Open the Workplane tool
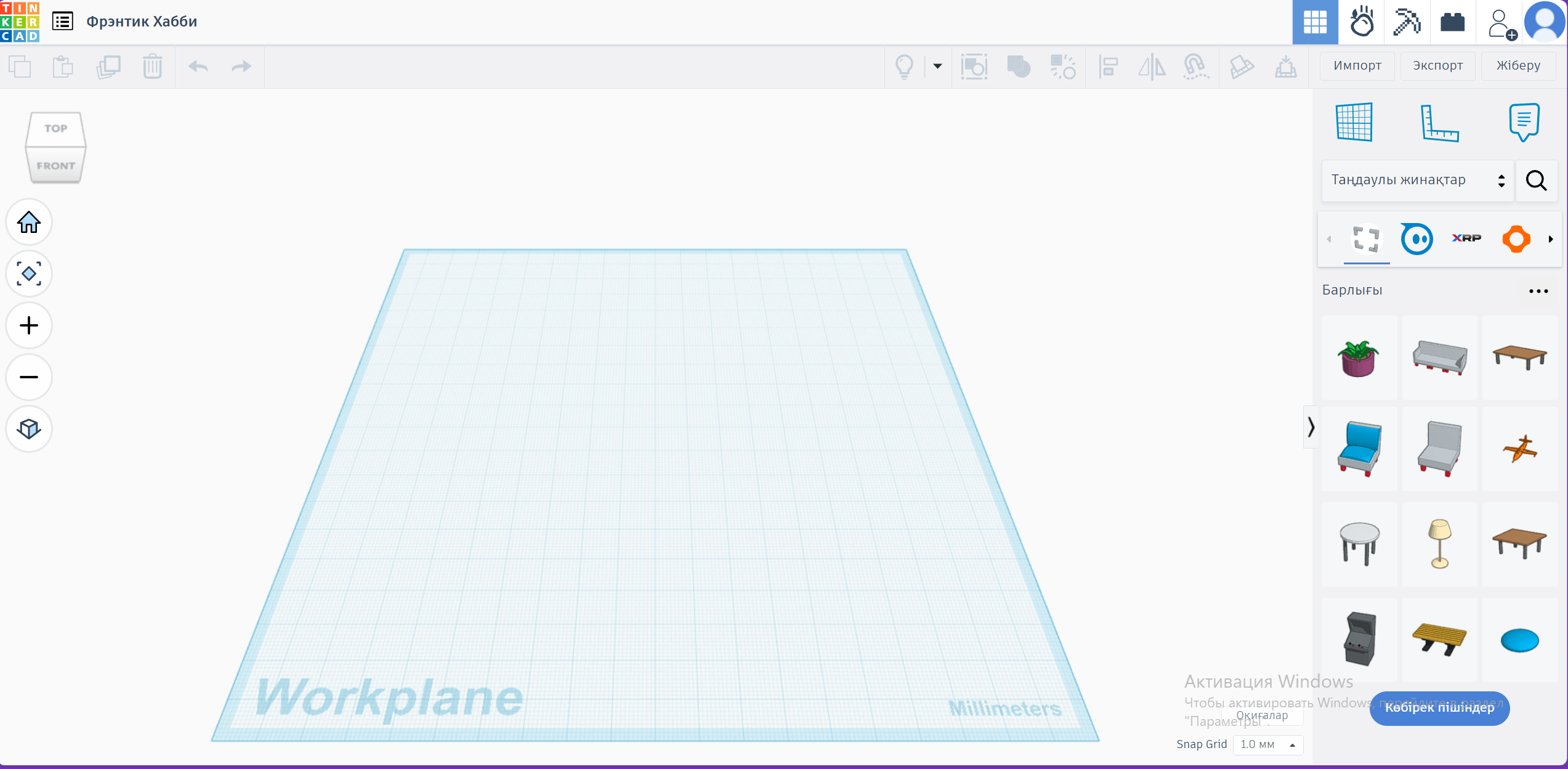This screenshot has width=1568, height=769. pos(1354,122)
